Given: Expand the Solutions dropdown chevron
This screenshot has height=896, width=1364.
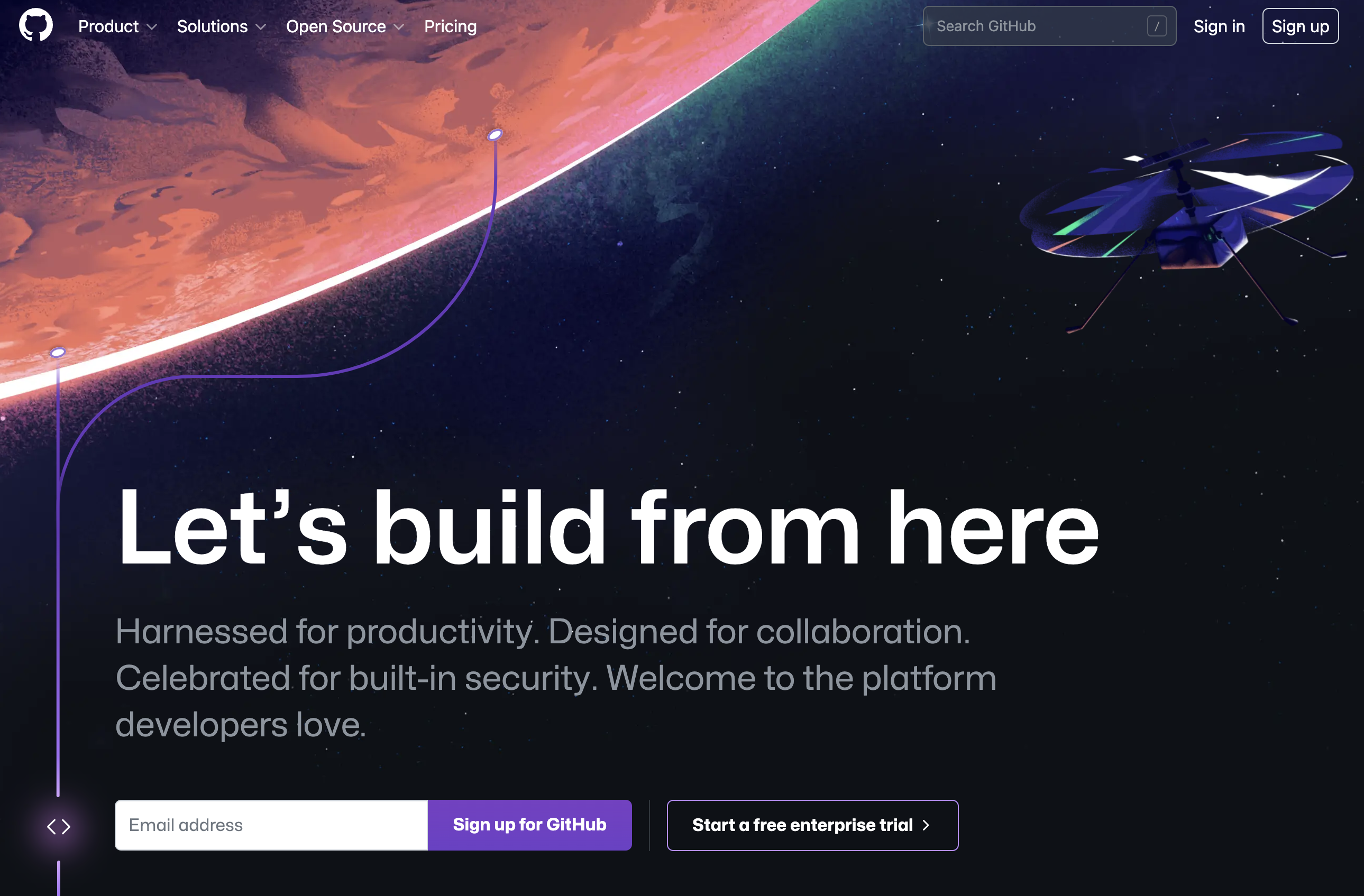Looking at the screenshot, I should 261,27.
